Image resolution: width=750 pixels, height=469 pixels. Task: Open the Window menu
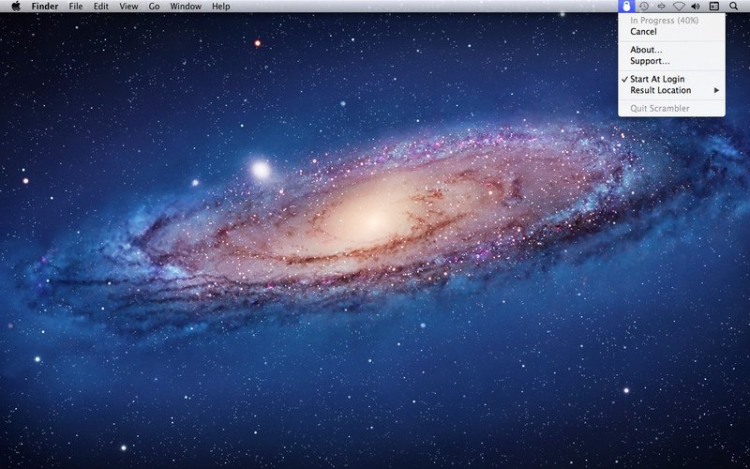[186, 6]
